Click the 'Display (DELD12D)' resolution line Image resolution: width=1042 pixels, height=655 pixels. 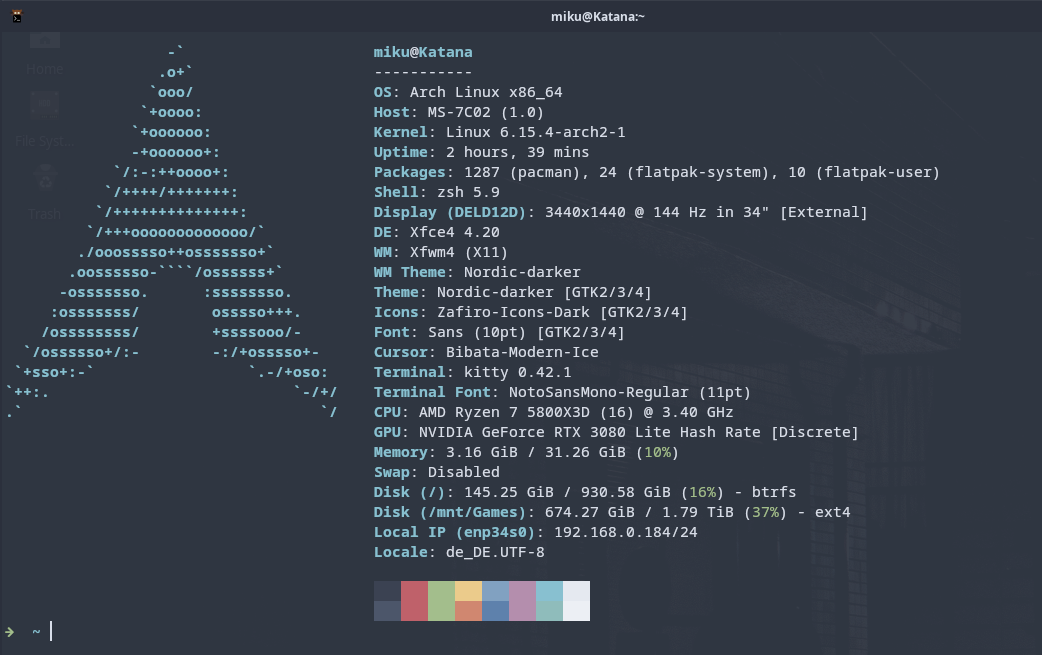pyautogui.click(x=621, y=212)
